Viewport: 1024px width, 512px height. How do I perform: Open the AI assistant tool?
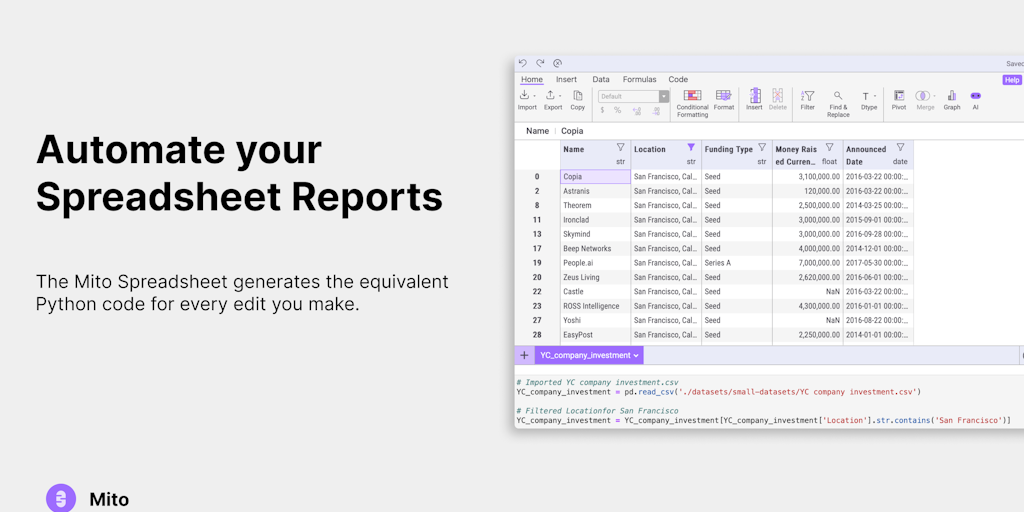pyautogui.click(x=976, y=97)
